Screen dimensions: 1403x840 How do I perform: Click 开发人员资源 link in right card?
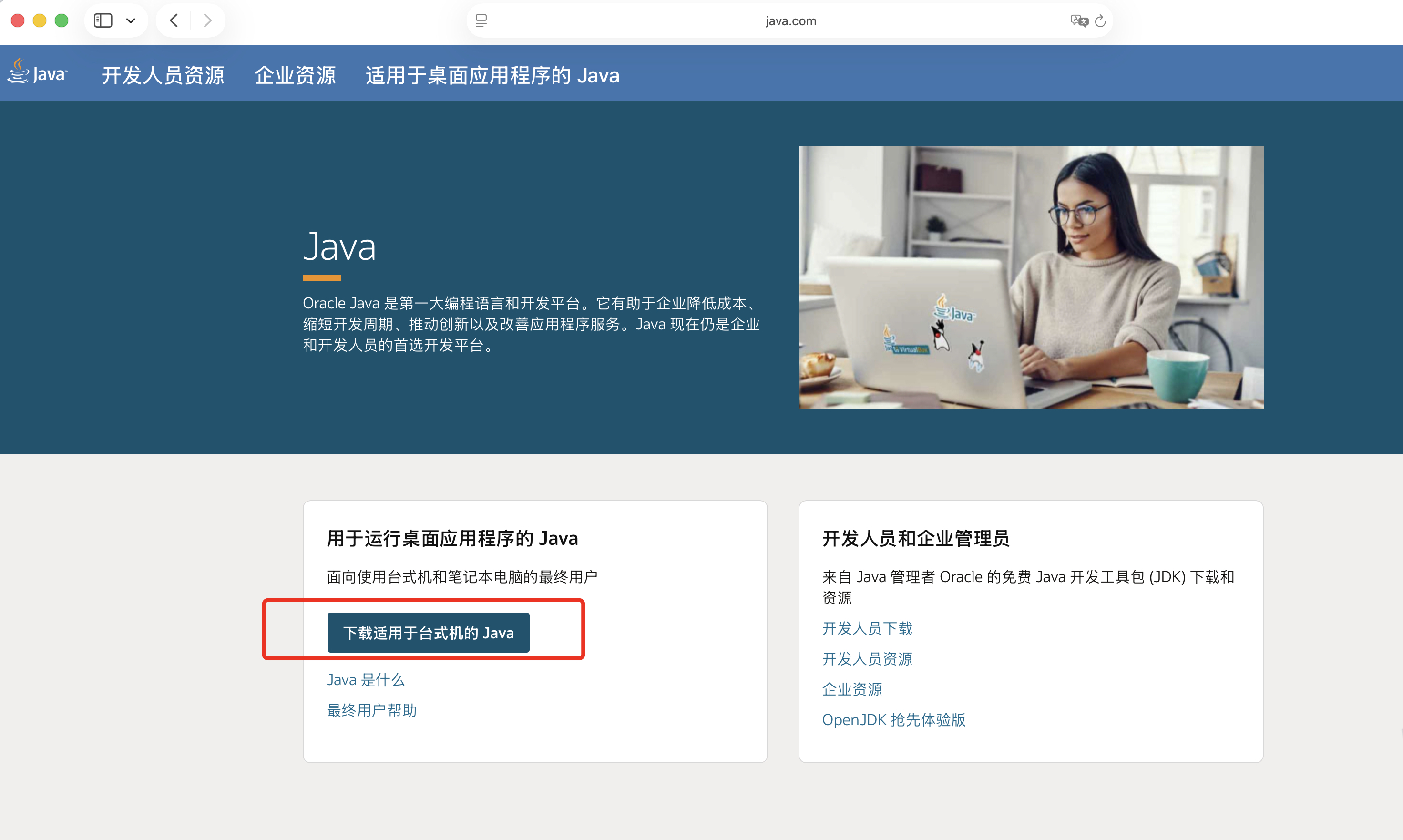[867, 659]
